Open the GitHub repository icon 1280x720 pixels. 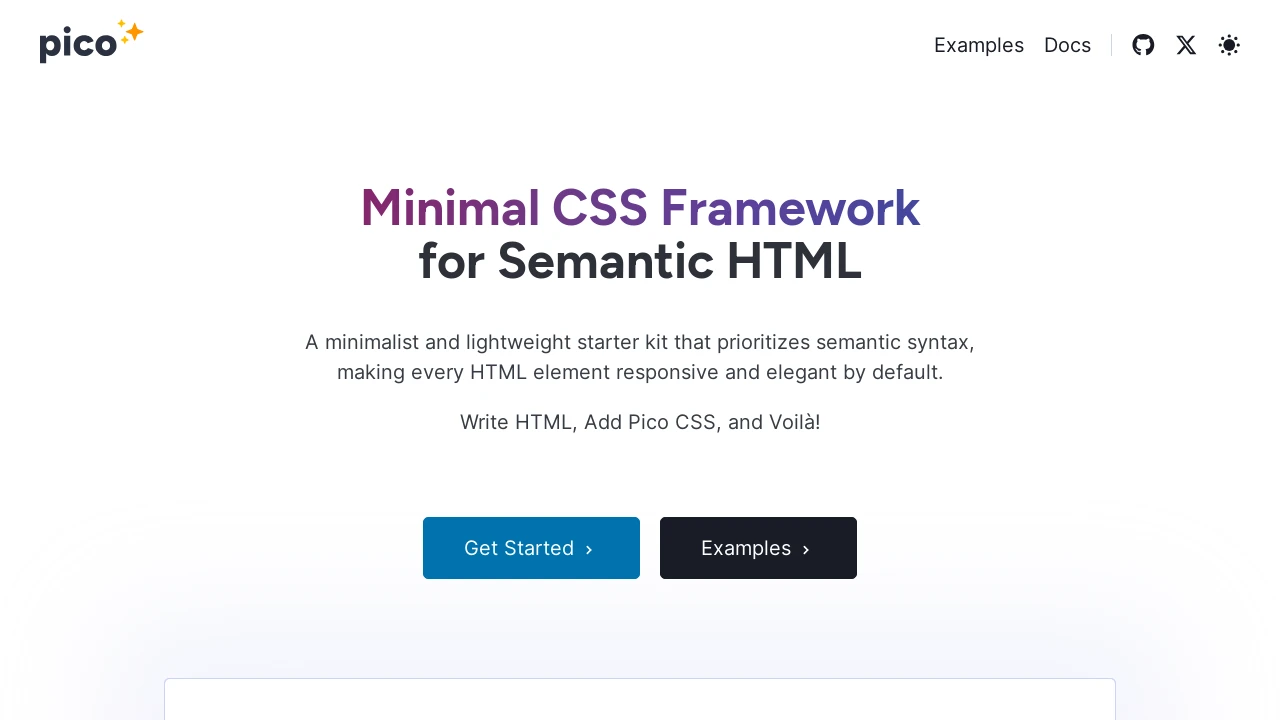point(1143,45)
